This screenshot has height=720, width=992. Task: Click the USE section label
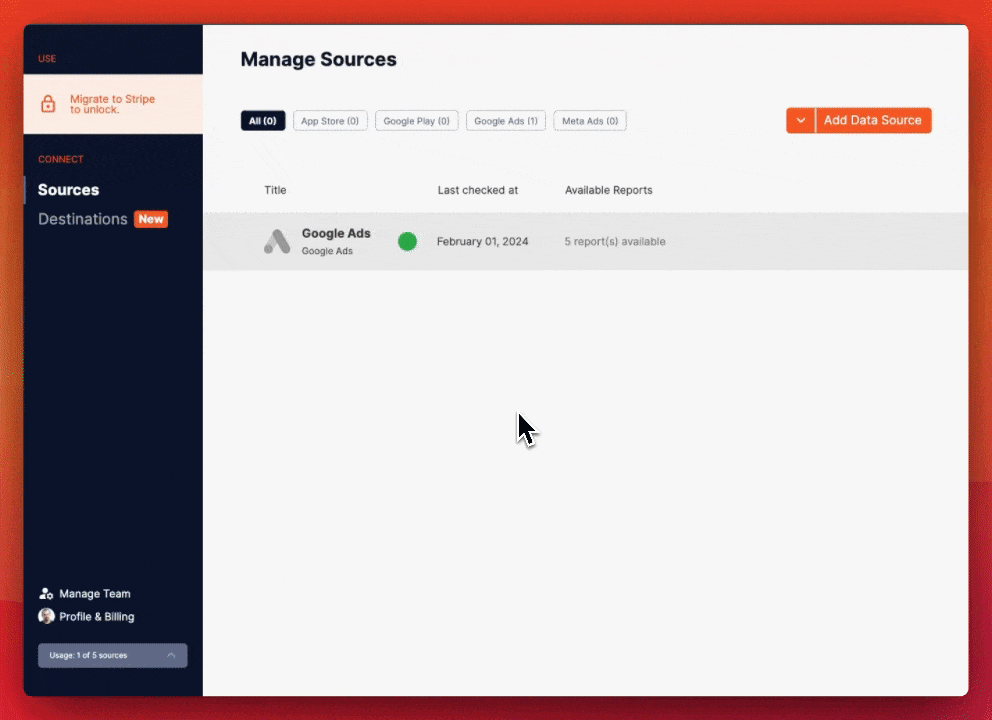[47, 58]
